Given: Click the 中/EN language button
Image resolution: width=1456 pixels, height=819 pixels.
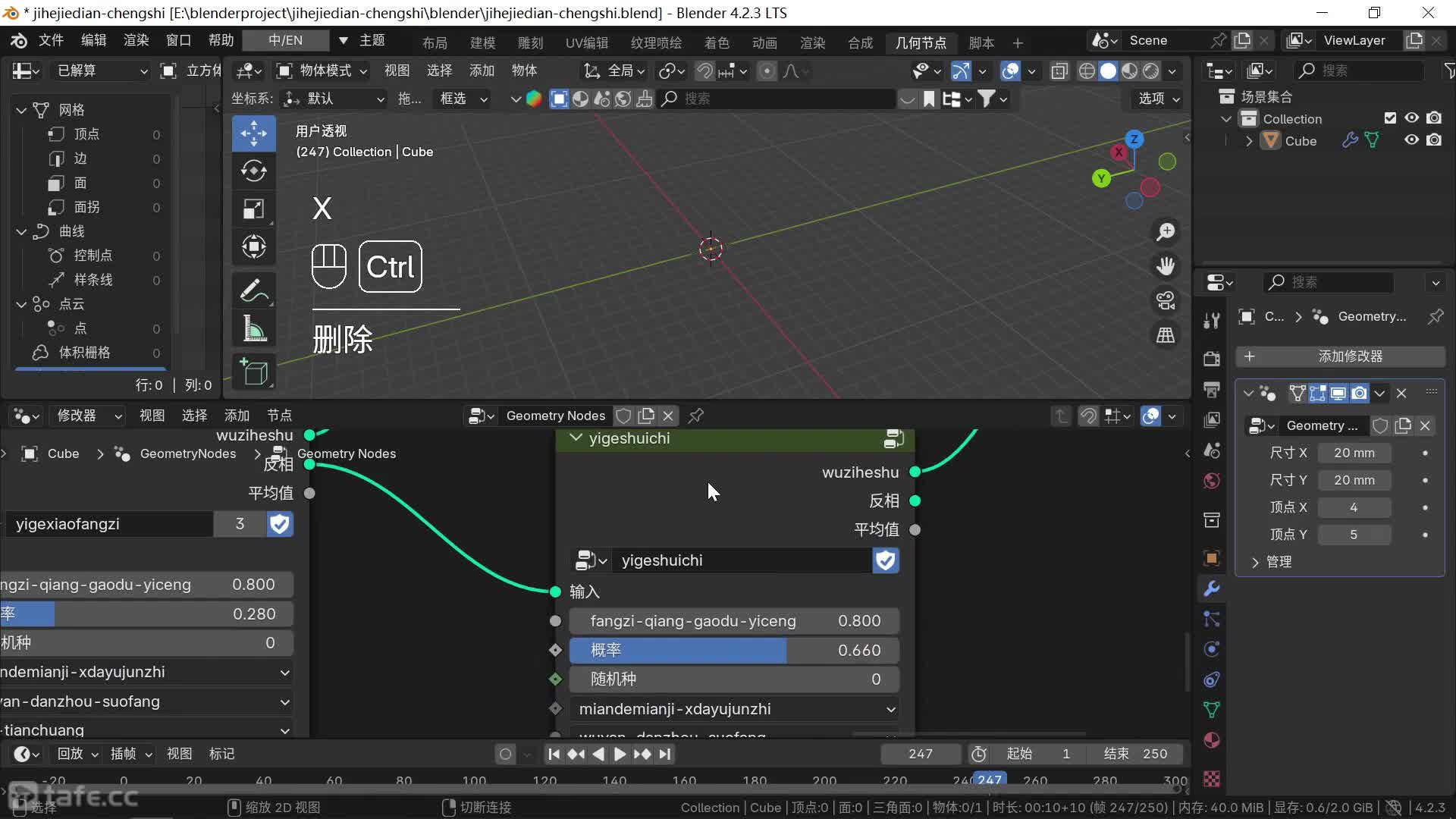Looking at the screenshot, I should click(285, 40).
